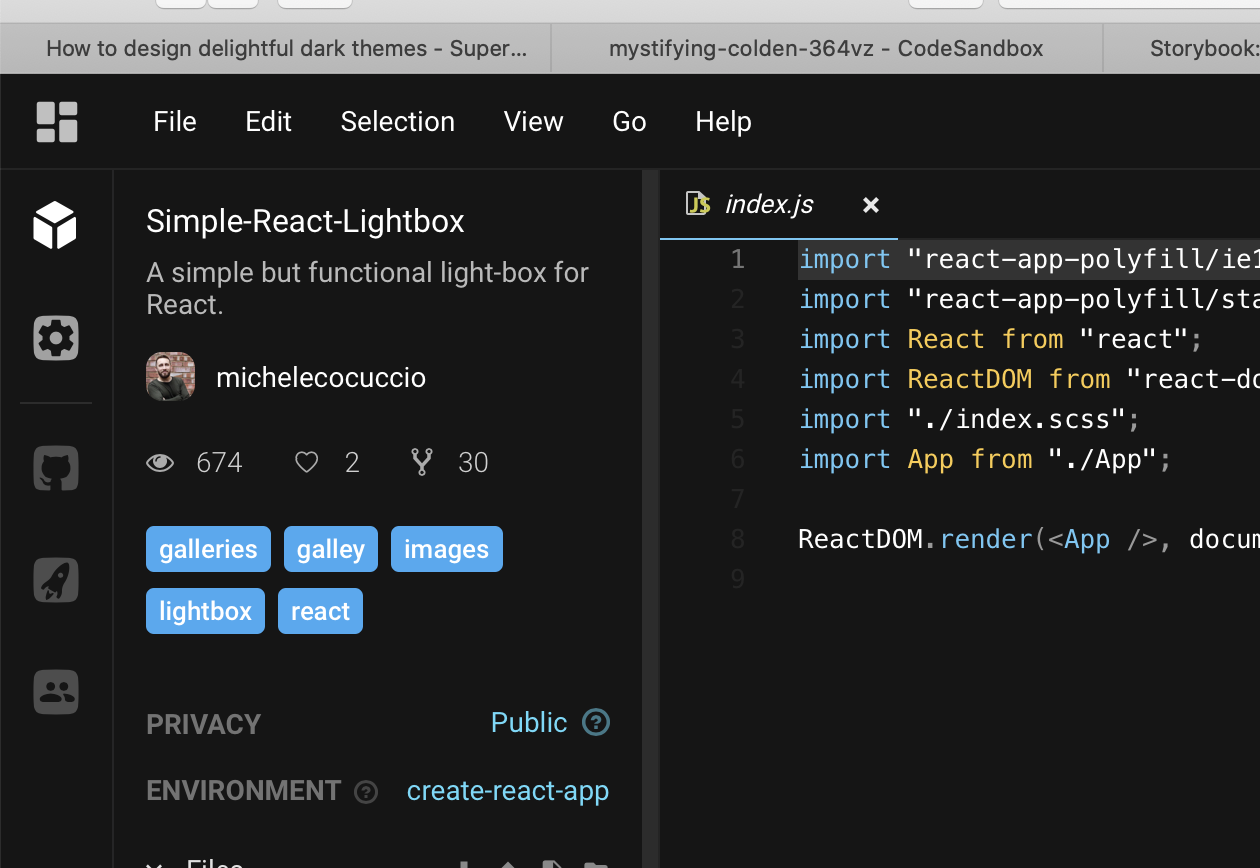Click the galley tag
Screen dimensions: 1260x868
coord(331,549)
